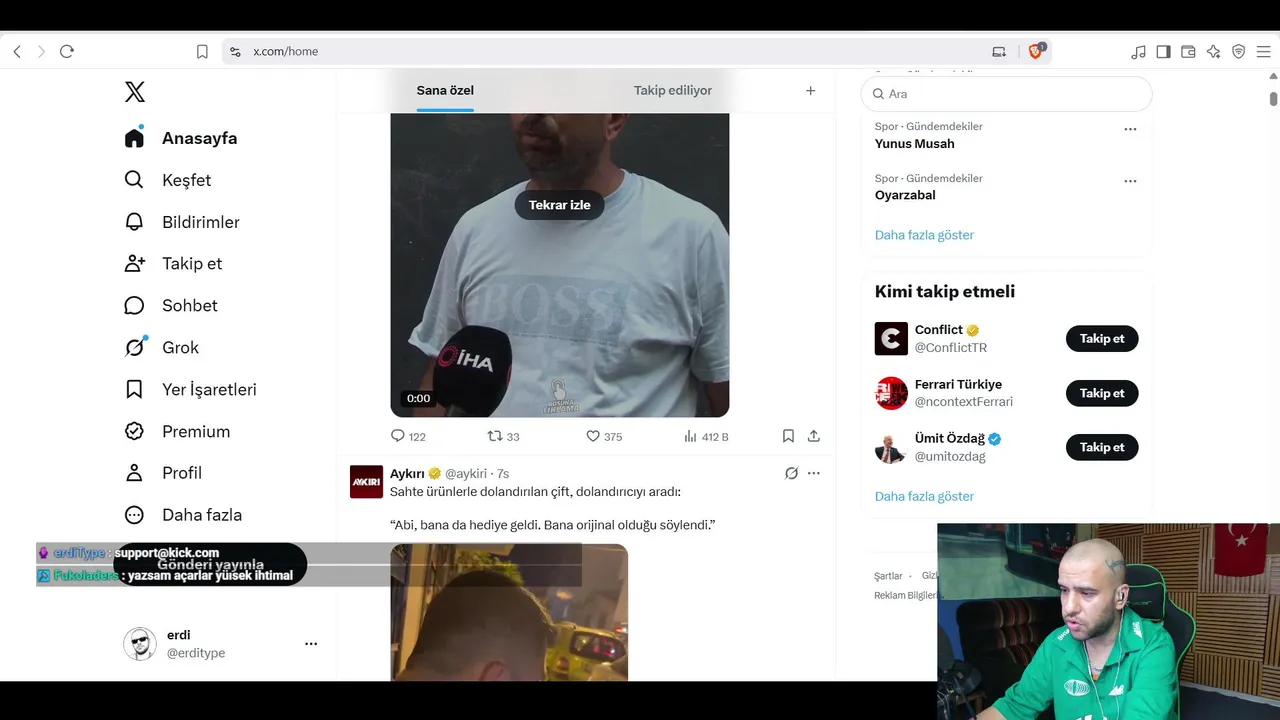Viewport: 1280px width, 720px height.
Task: Click the Ara search field
Action: pyautogui.click(x=1006, y=94)
